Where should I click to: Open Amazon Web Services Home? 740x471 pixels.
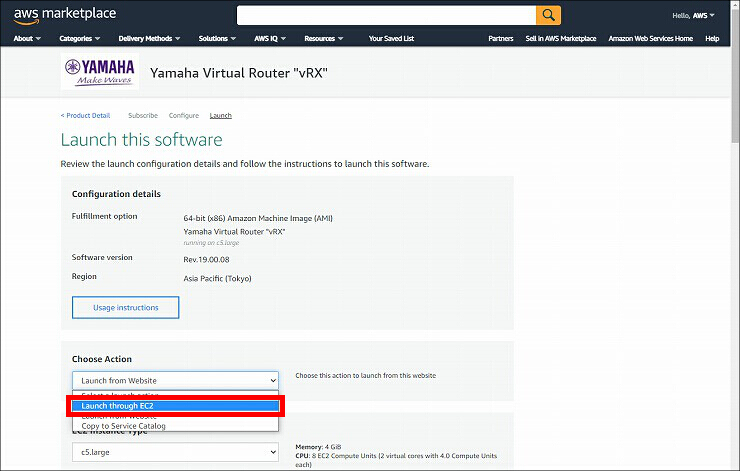coord(650,39)
